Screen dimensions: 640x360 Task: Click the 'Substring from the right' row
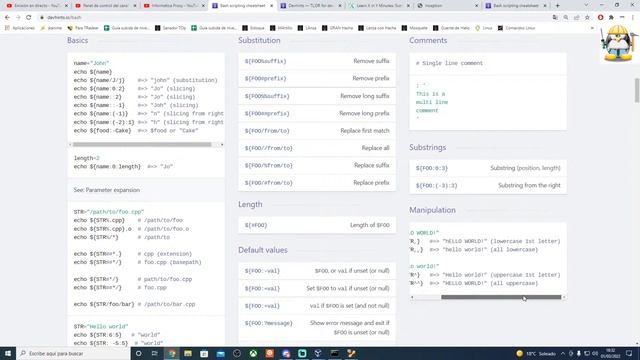488,185
